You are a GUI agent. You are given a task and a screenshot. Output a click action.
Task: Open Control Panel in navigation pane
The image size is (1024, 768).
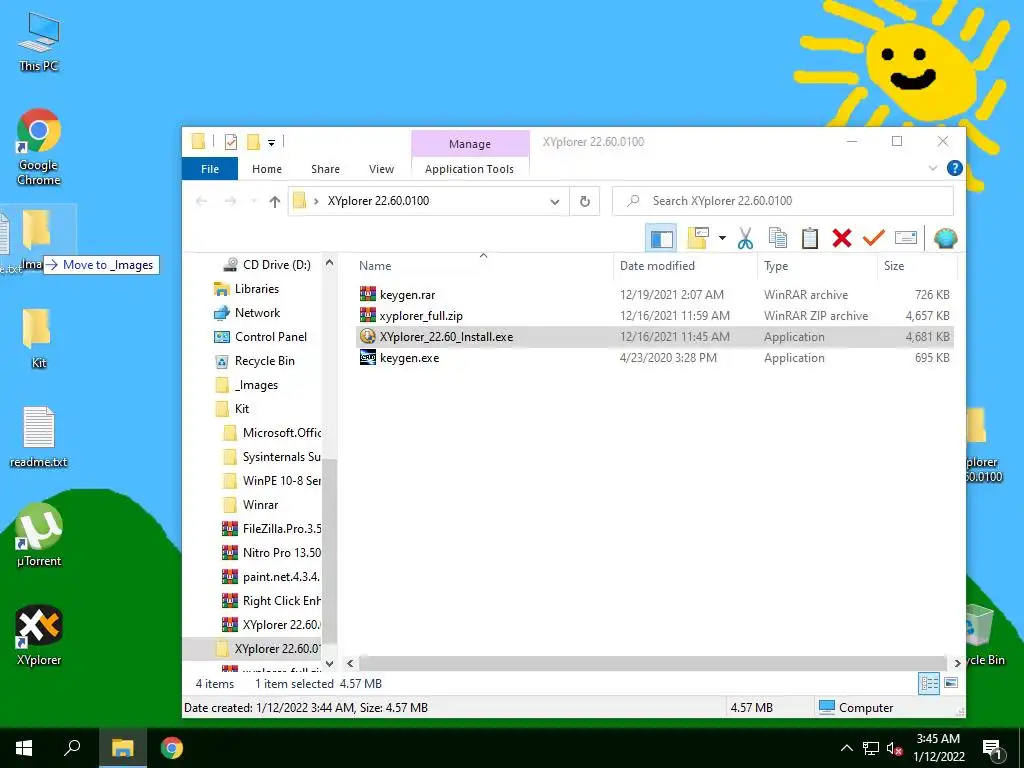pos(261,337)
